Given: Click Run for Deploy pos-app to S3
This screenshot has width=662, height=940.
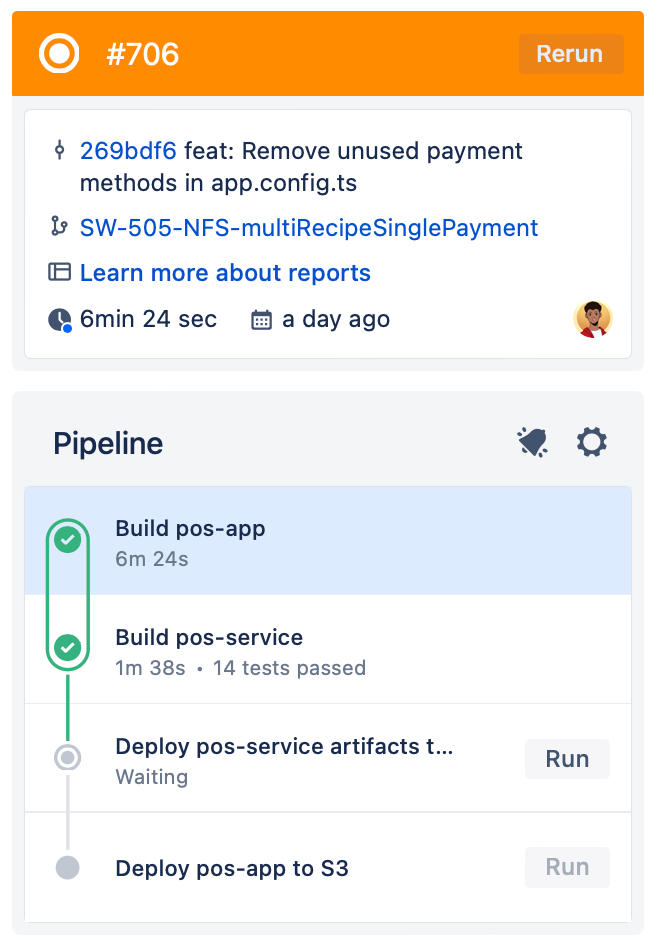Looking at the screenshot, I should point(567,867).
